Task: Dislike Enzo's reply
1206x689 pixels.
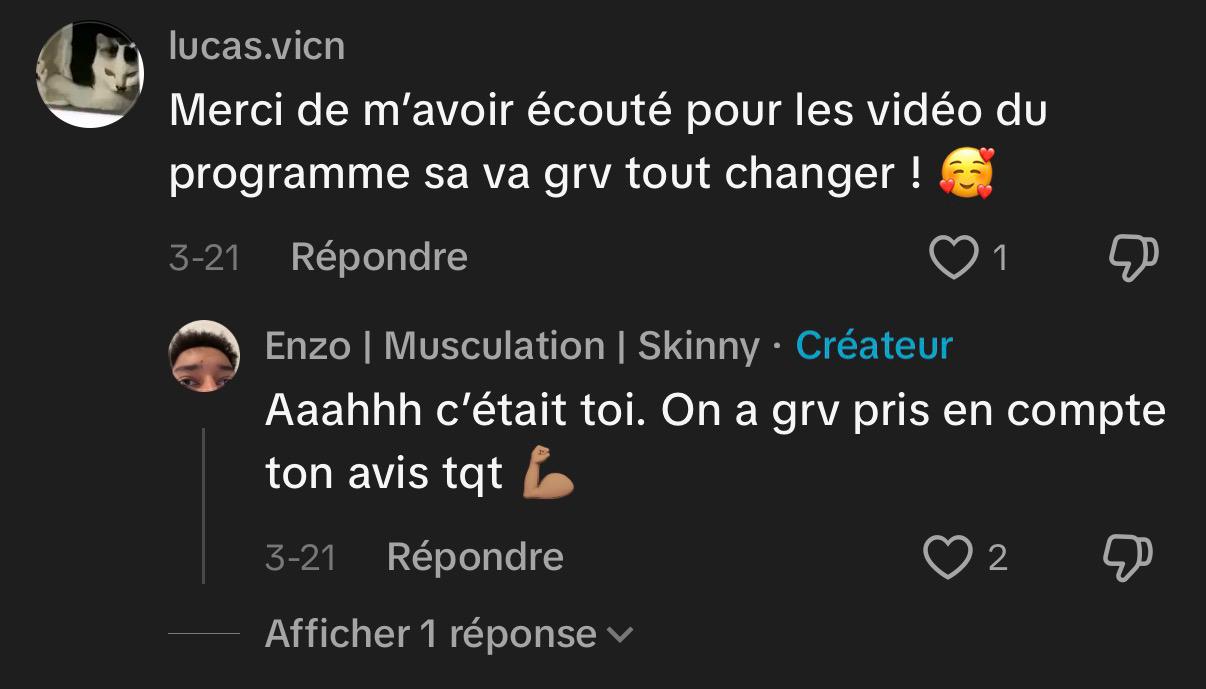Action: pyautogui.click(x=1129, y=558)
